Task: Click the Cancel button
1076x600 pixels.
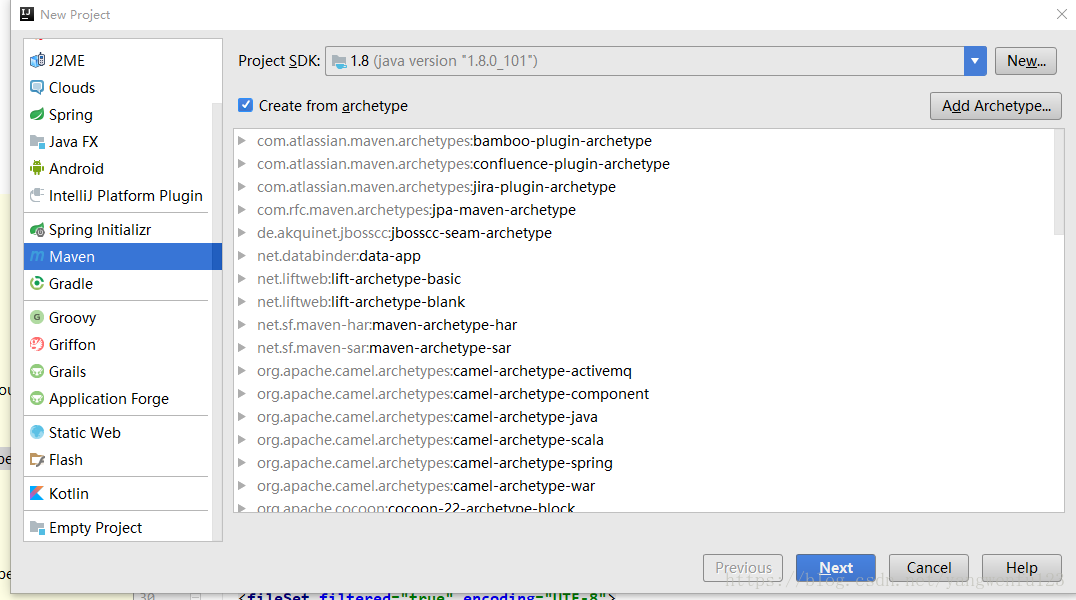Action: pos(928,568)
